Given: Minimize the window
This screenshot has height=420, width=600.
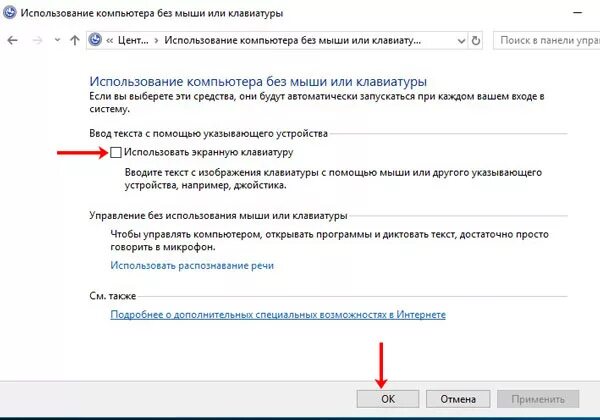Looking at the screenshot, I should point(577,13).
